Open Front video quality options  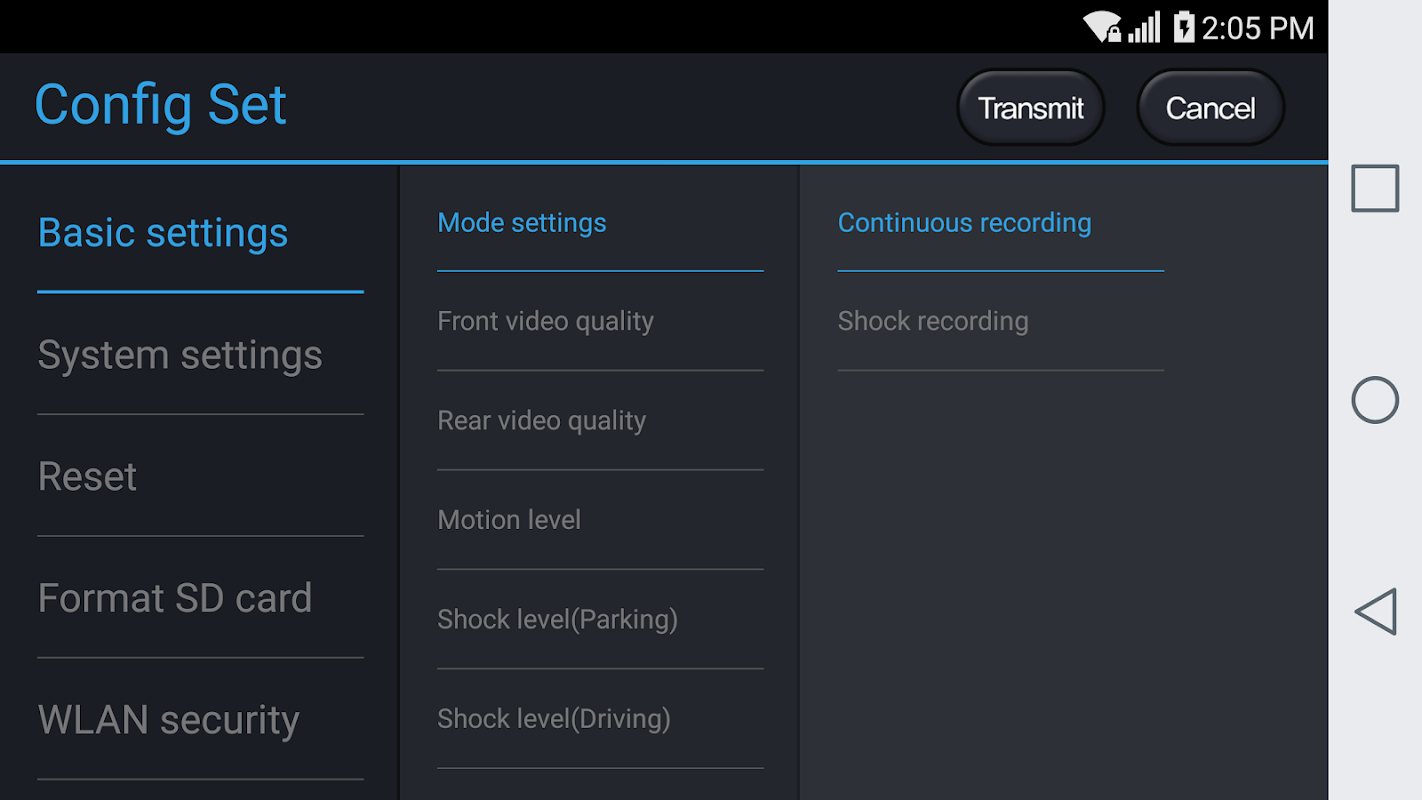coord(546,321)
